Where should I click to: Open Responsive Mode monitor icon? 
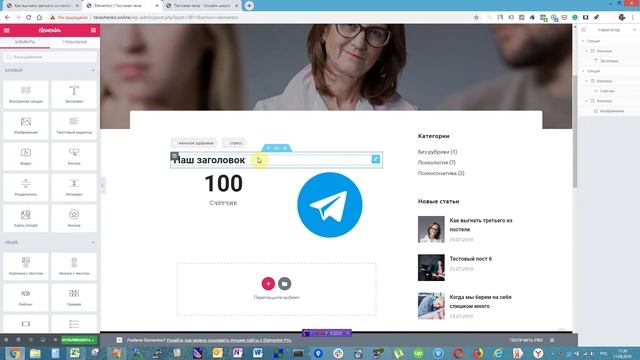pyautogui.click(x=43, y=340)
